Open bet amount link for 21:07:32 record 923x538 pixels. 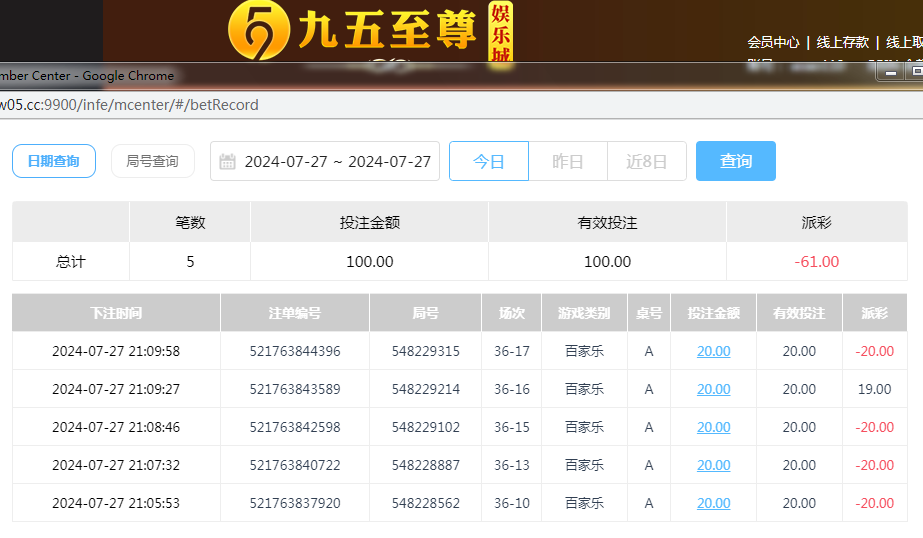pos(713,465)
